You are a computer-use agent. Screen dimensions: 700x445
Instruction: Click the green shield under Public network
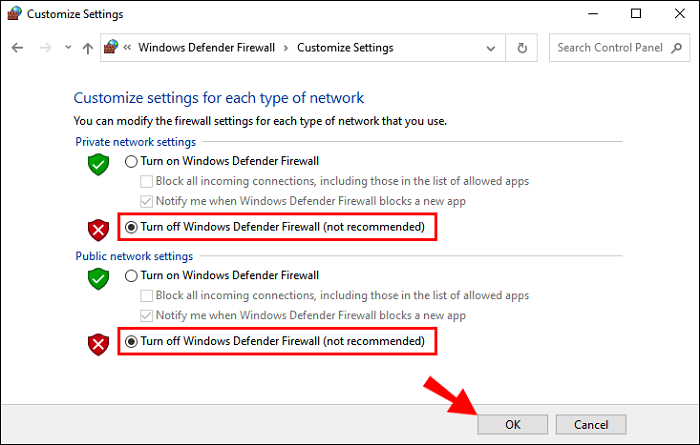click(97, 278)
